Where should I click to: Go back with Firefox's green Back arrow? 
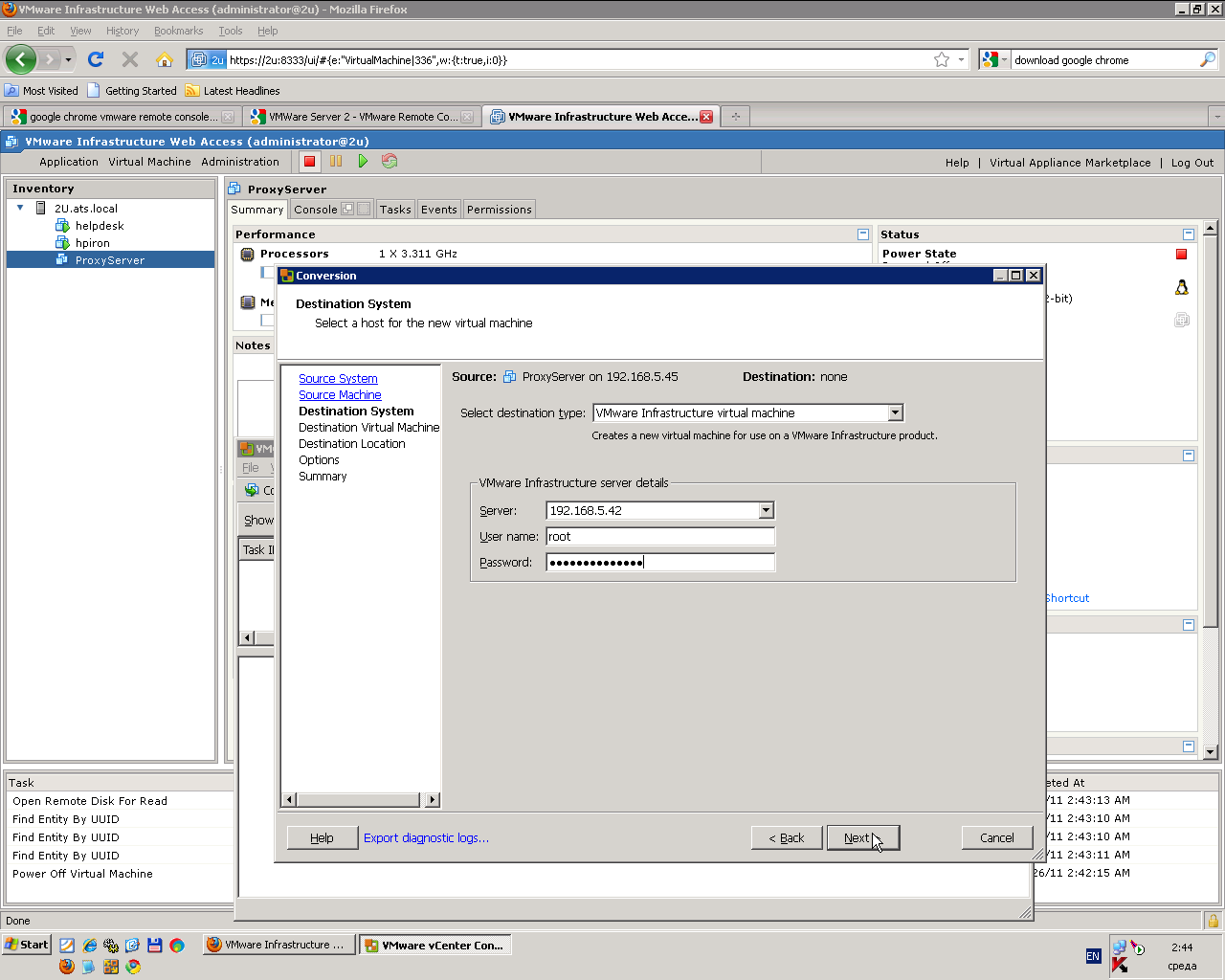pos(21,59)
